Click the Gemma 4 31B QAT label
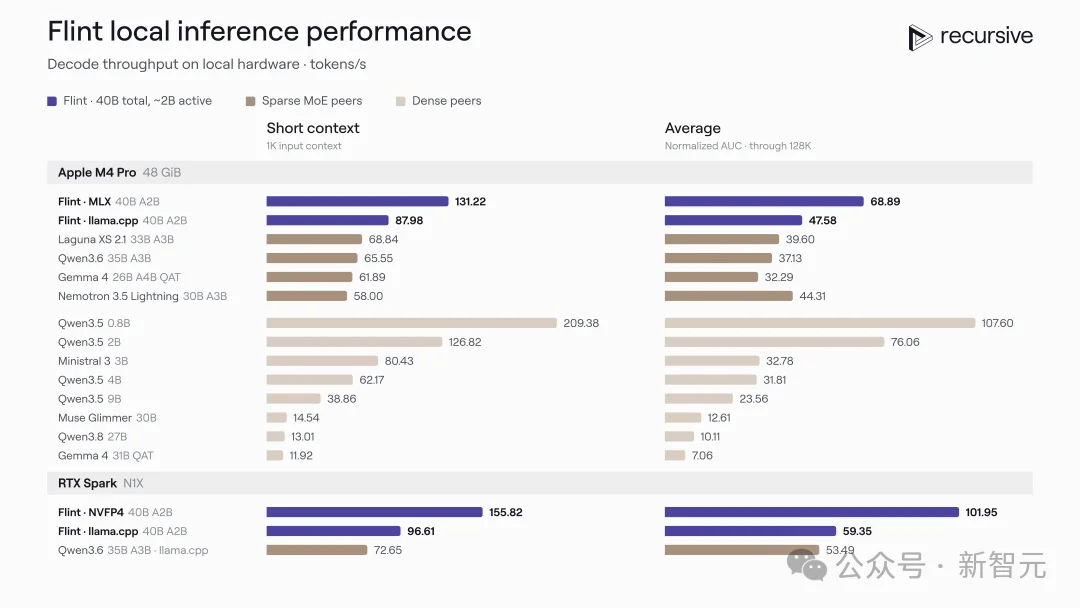The width and height of the screenshot is (1080, 608). pos(105,456)
